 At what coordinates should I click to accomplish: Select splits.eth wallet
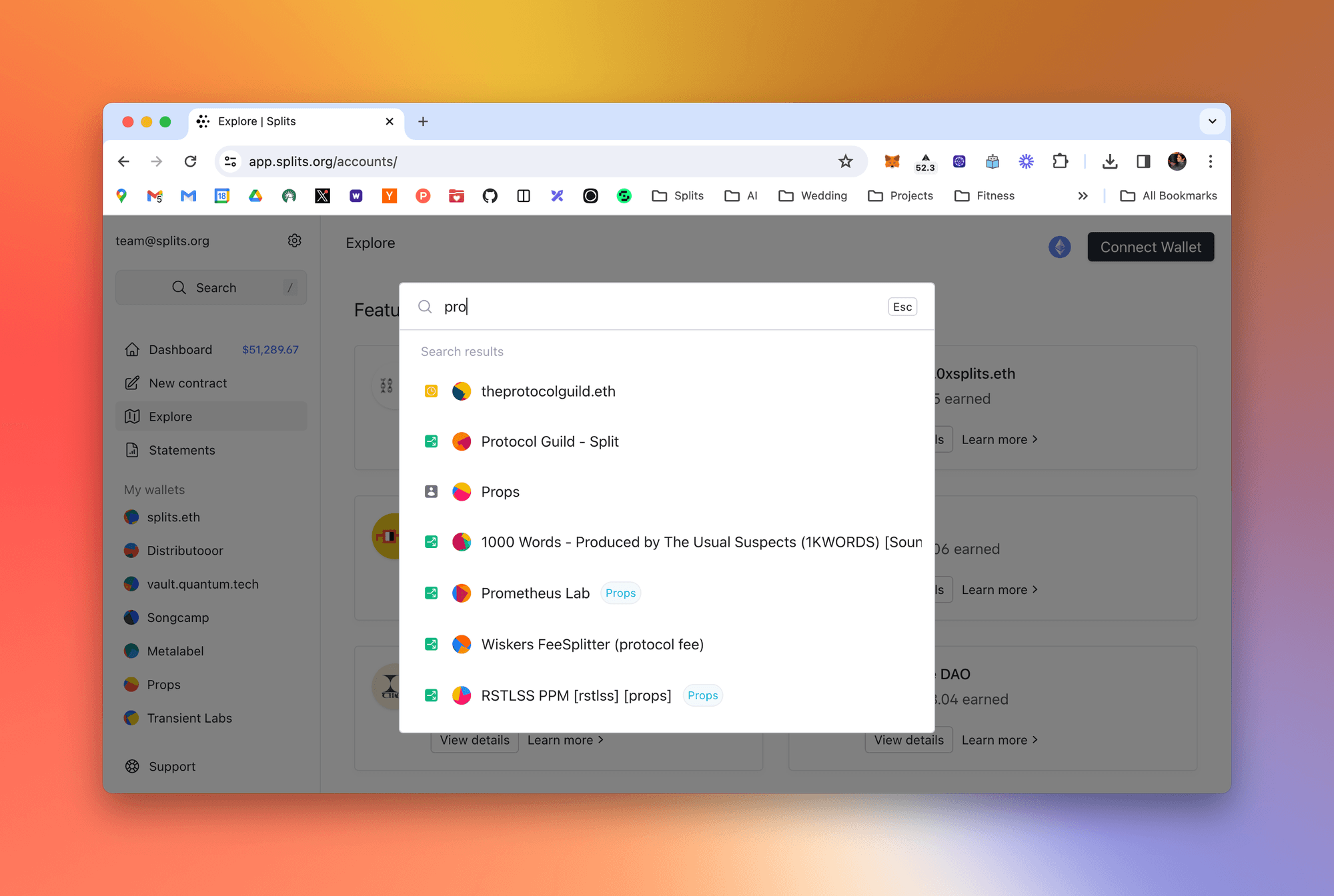point(174,517)
